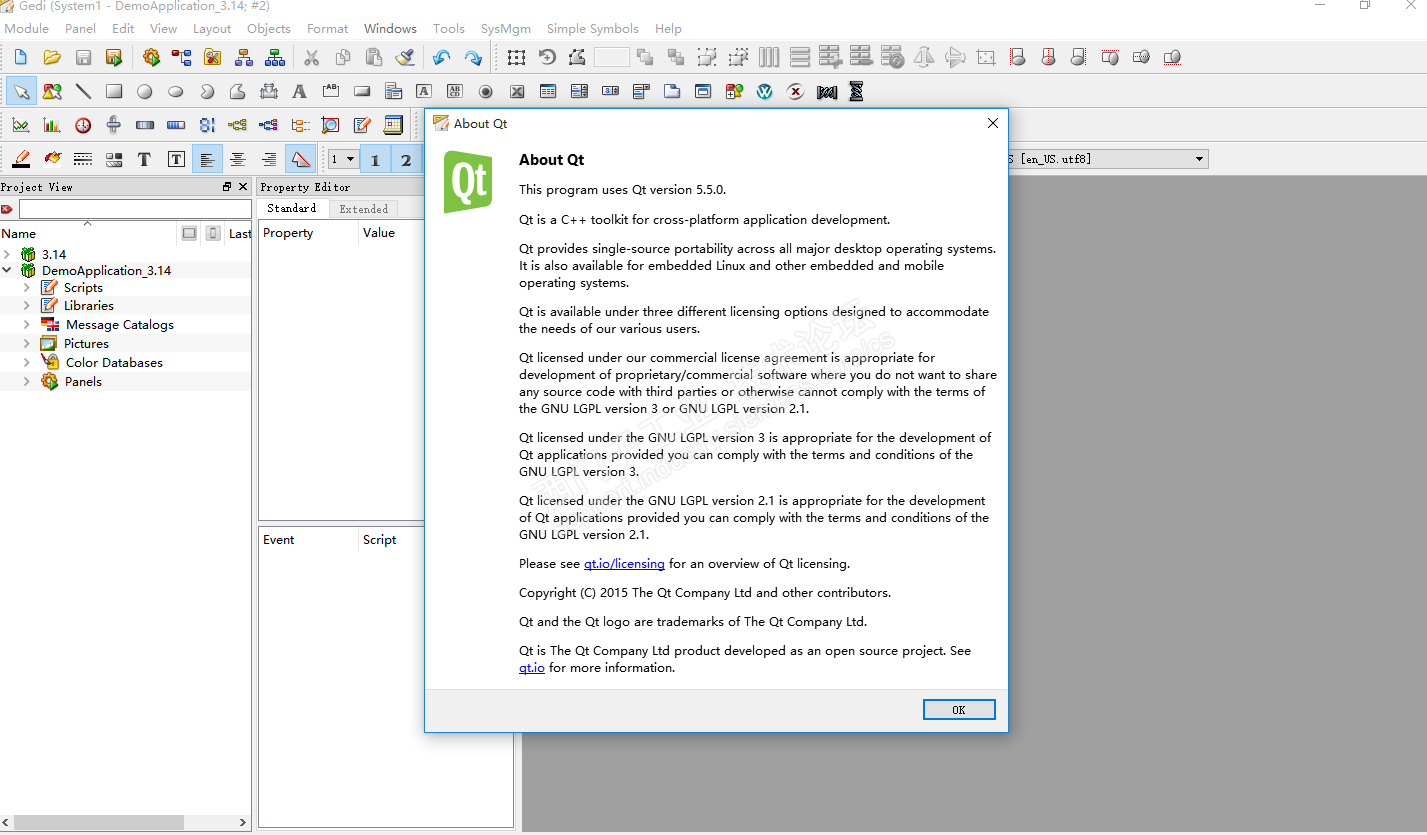Insert a table widget
The height and width of the screenshot is (835, 1427).
tap(548, 91)
